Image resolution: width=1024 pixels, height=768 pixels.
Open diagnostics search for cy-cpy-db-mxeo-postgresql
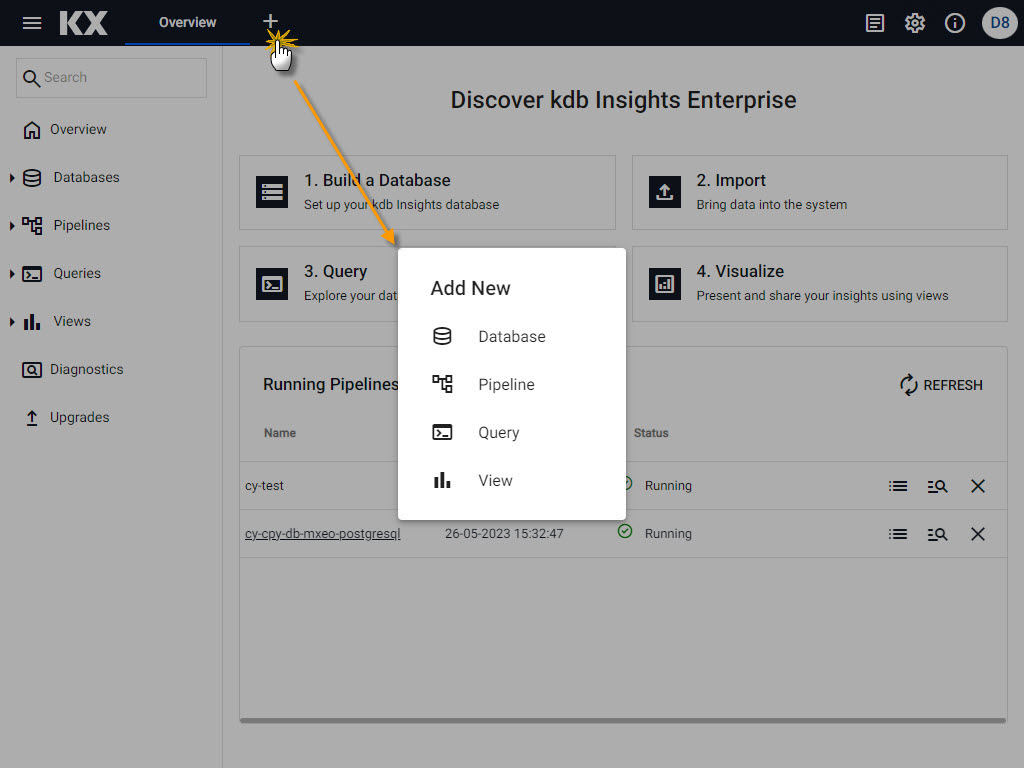(937, 534)
